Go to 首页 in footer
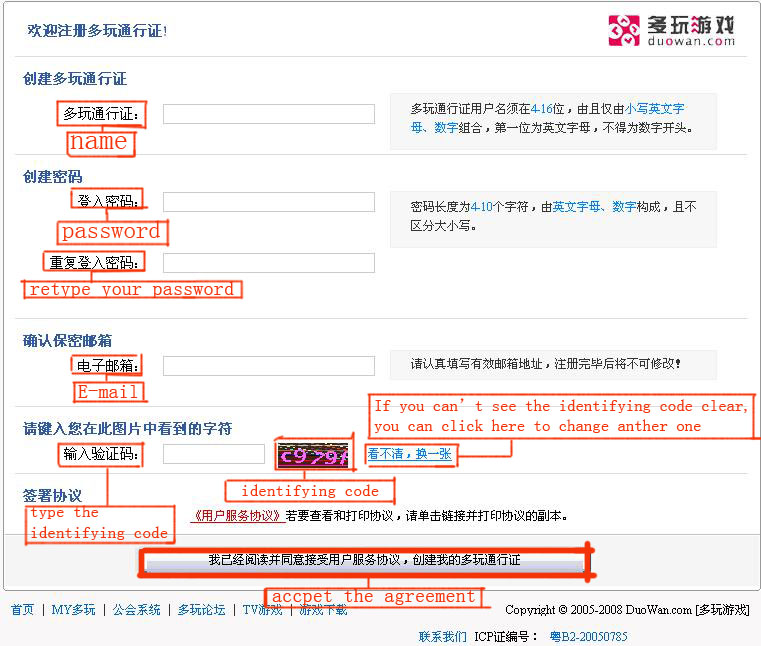Viewport: 761px width, 646px height. [x=23, y=610]
